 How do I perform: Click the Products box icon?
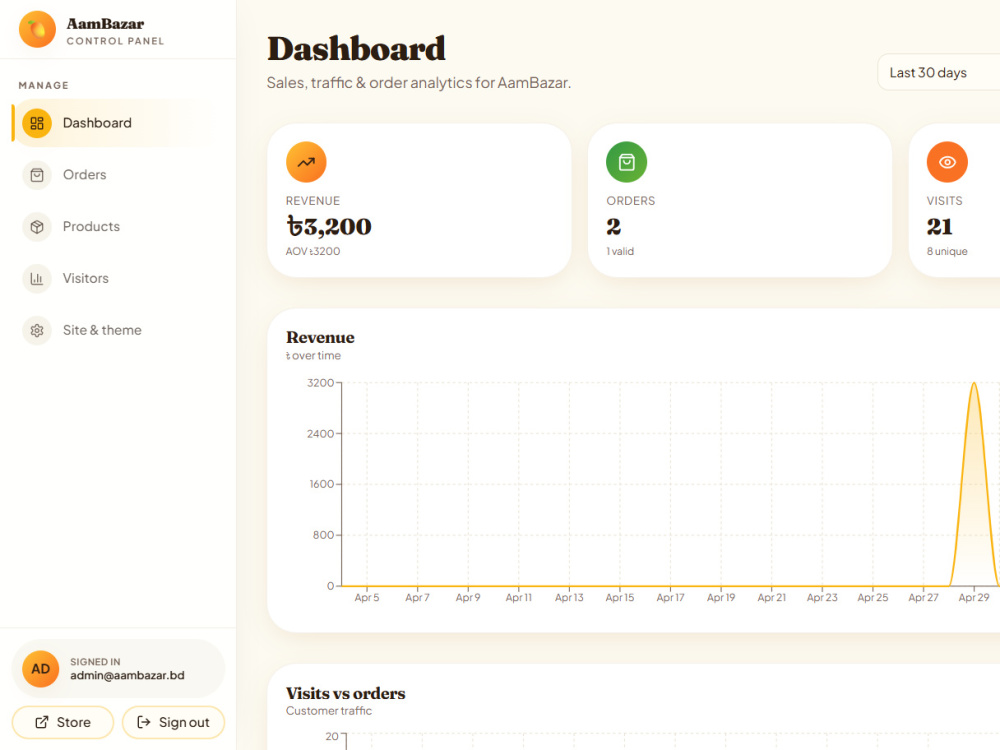point(37,226)
